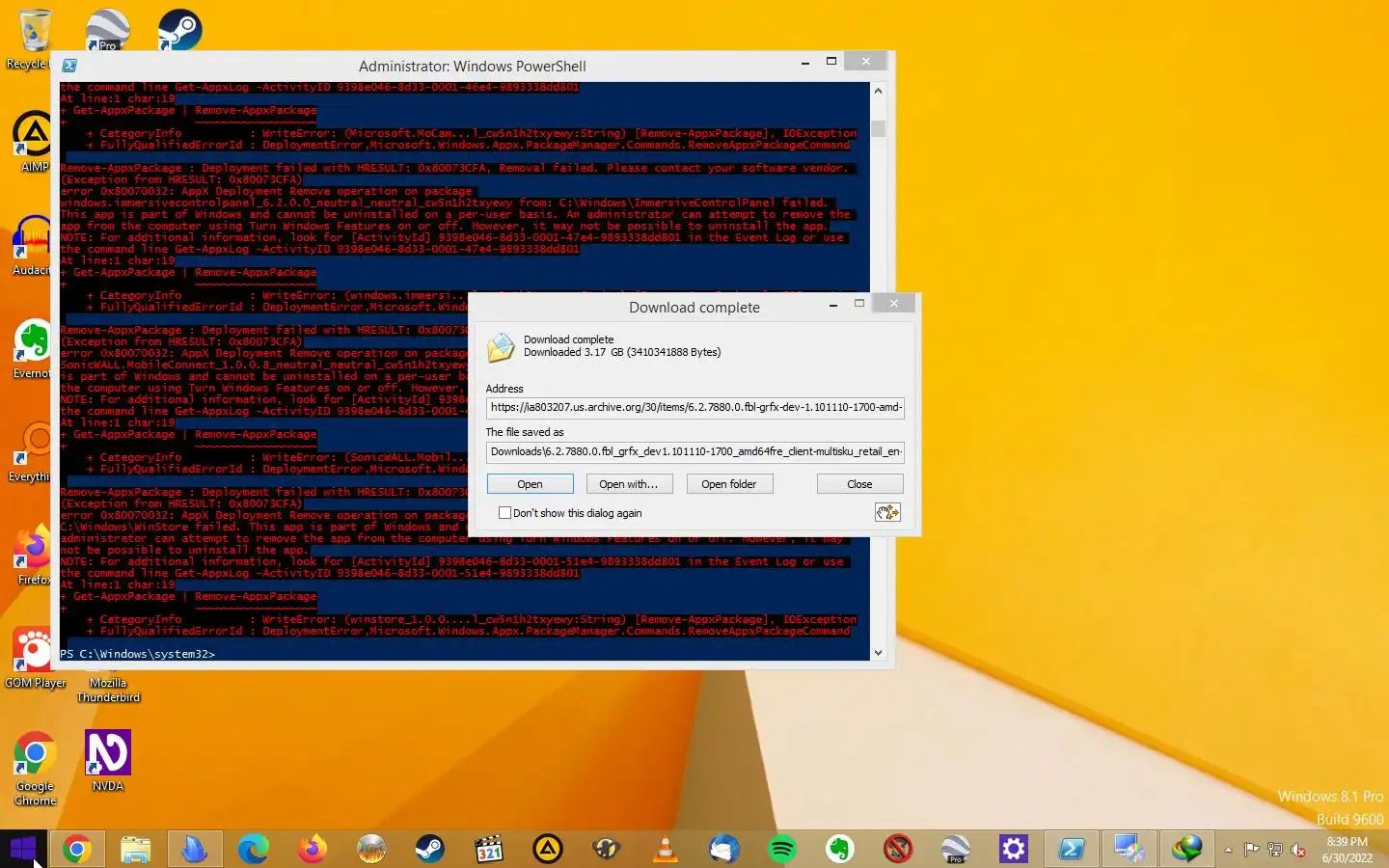This screenshot has width=1389, height=868.
Task: Select the Steam desktop shortcut
Action: click(x=180, y=29)
